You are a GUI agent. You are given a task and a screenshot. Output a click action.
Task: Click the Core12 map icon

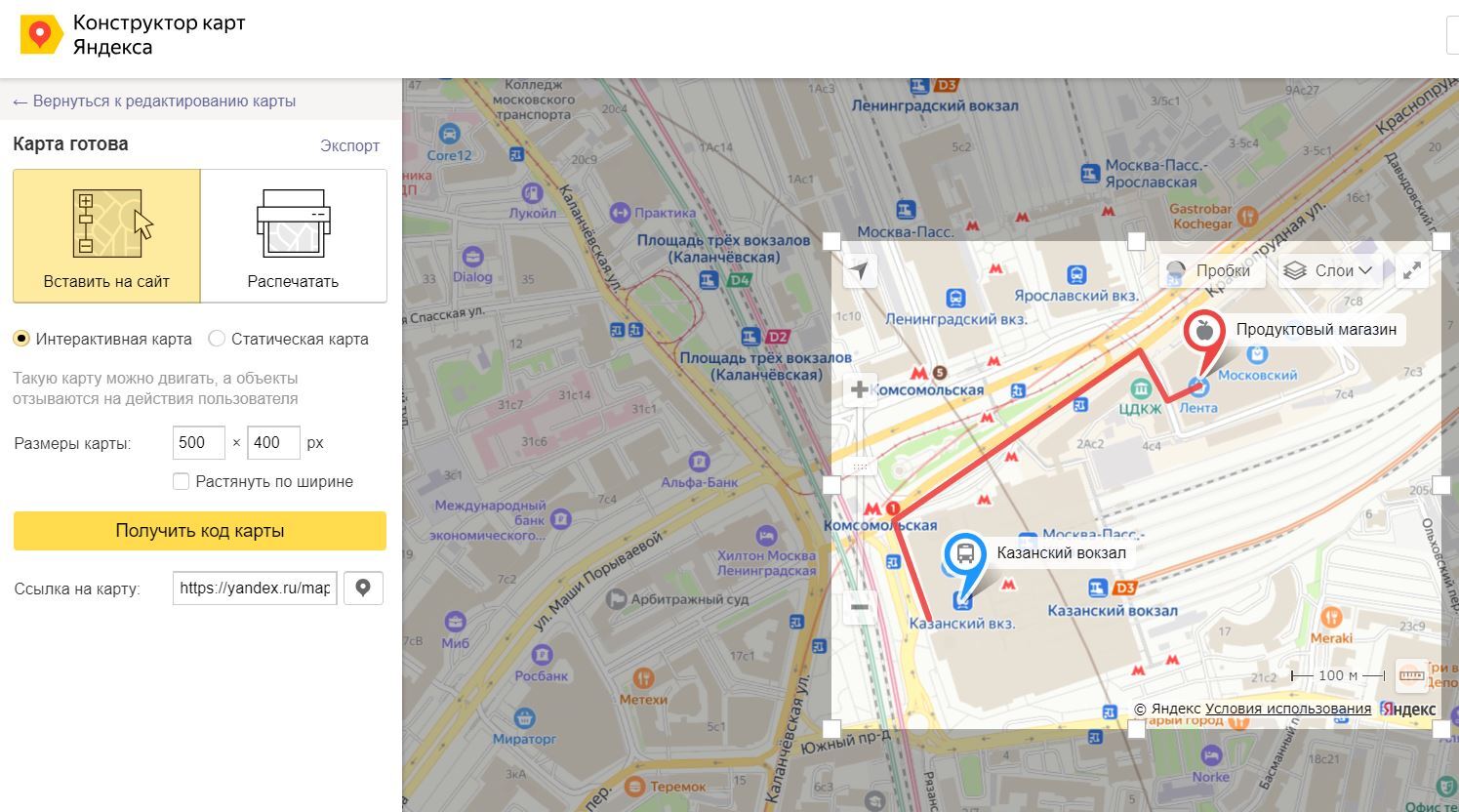coord(449,135)
